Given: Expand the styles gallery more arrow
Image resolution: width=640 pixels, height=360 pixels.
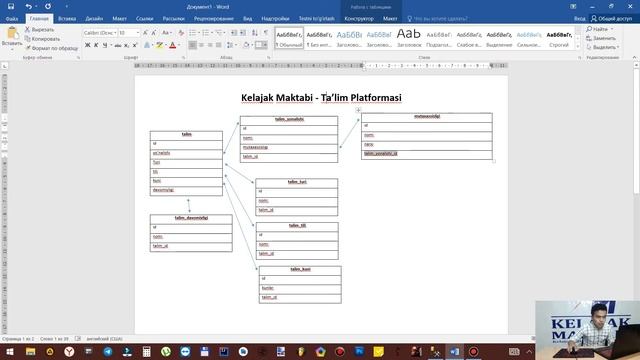Looking at the screenshot, I should [578, 47].
